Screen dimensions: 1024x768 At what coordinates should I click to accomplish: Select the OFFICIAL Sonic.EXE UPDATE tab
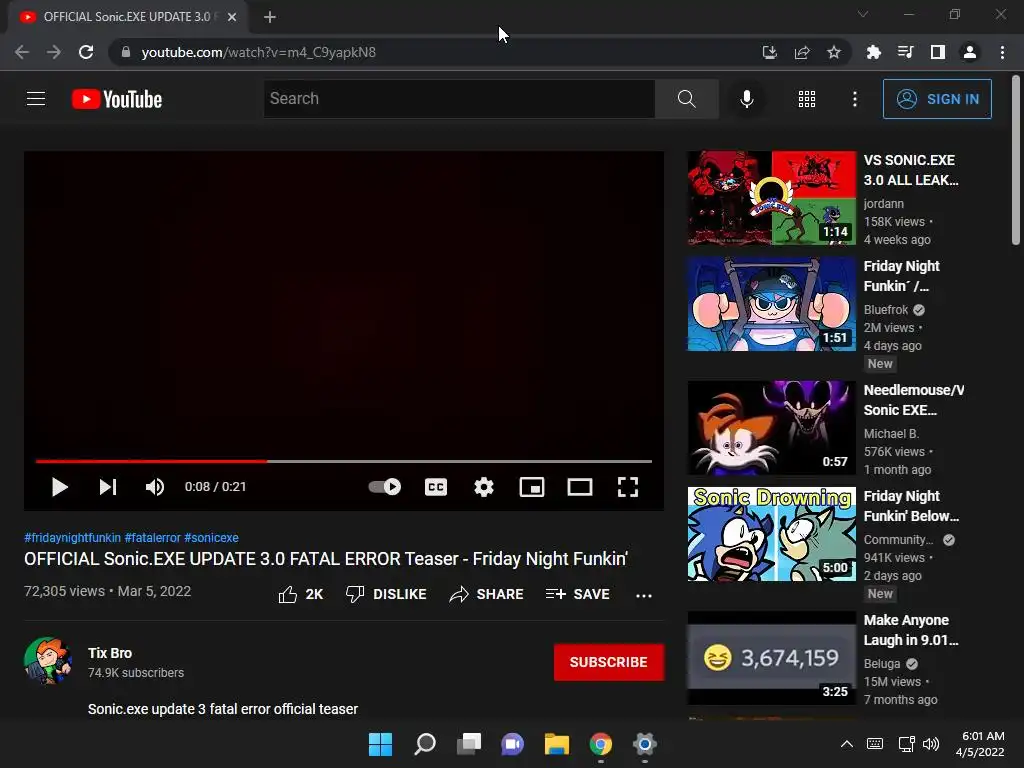(127, 17)
